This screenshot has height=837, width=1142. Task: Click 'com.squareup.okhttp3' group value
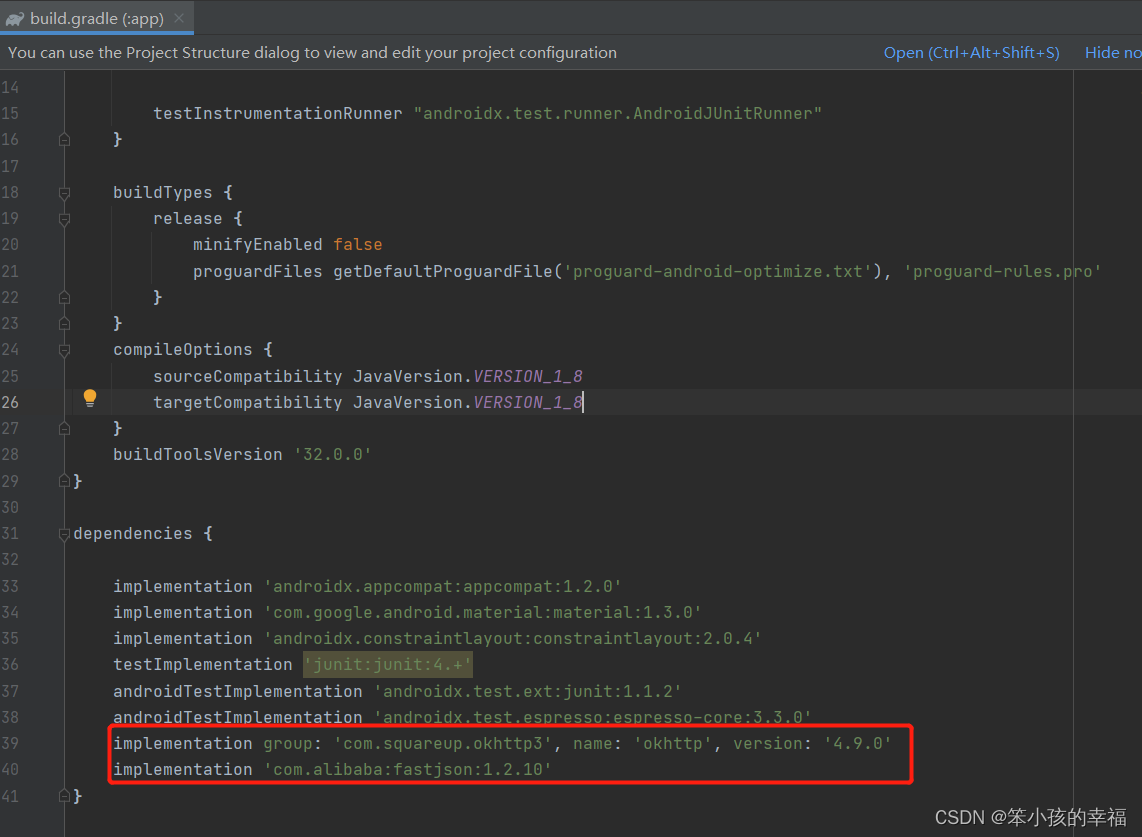pos(443,743)
